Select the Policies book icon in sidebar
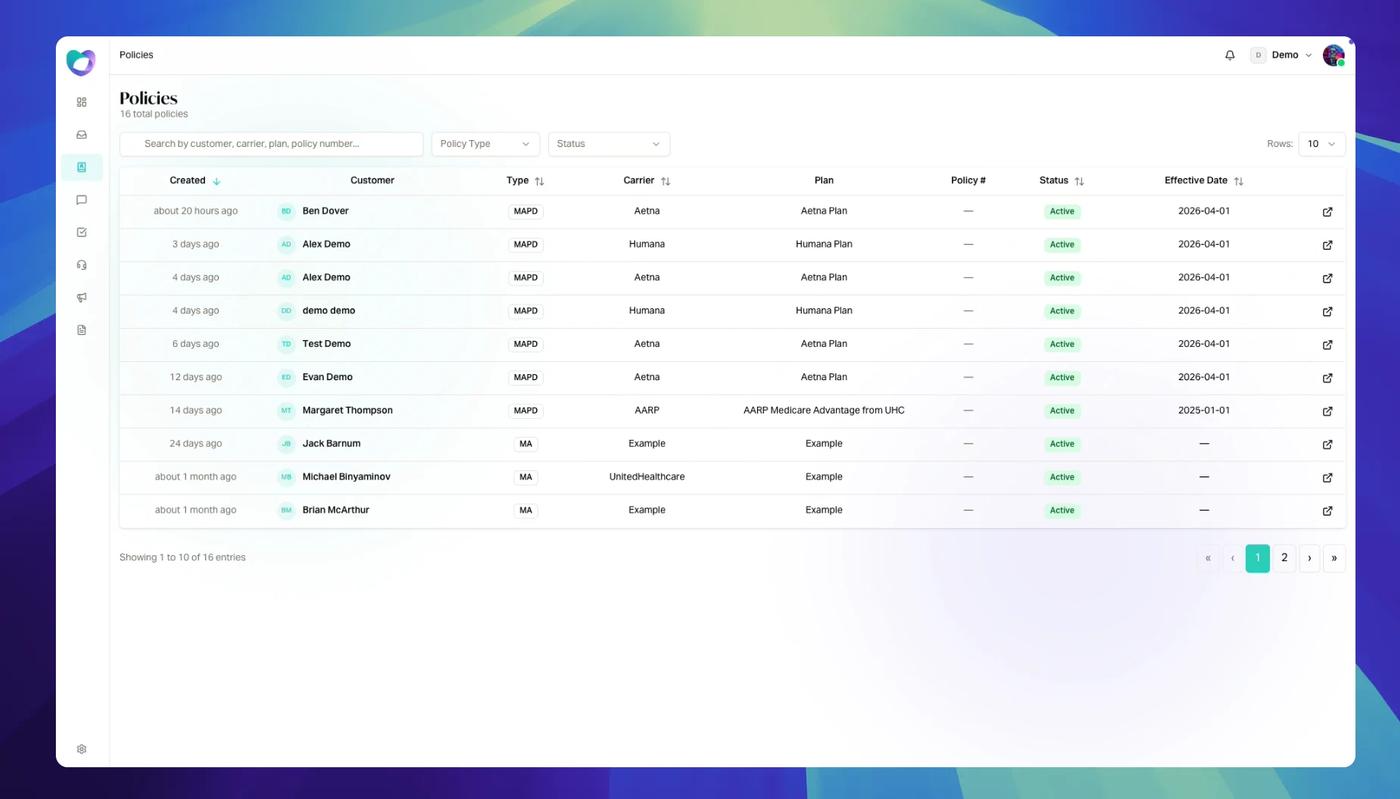 click(x=81, y=167)
